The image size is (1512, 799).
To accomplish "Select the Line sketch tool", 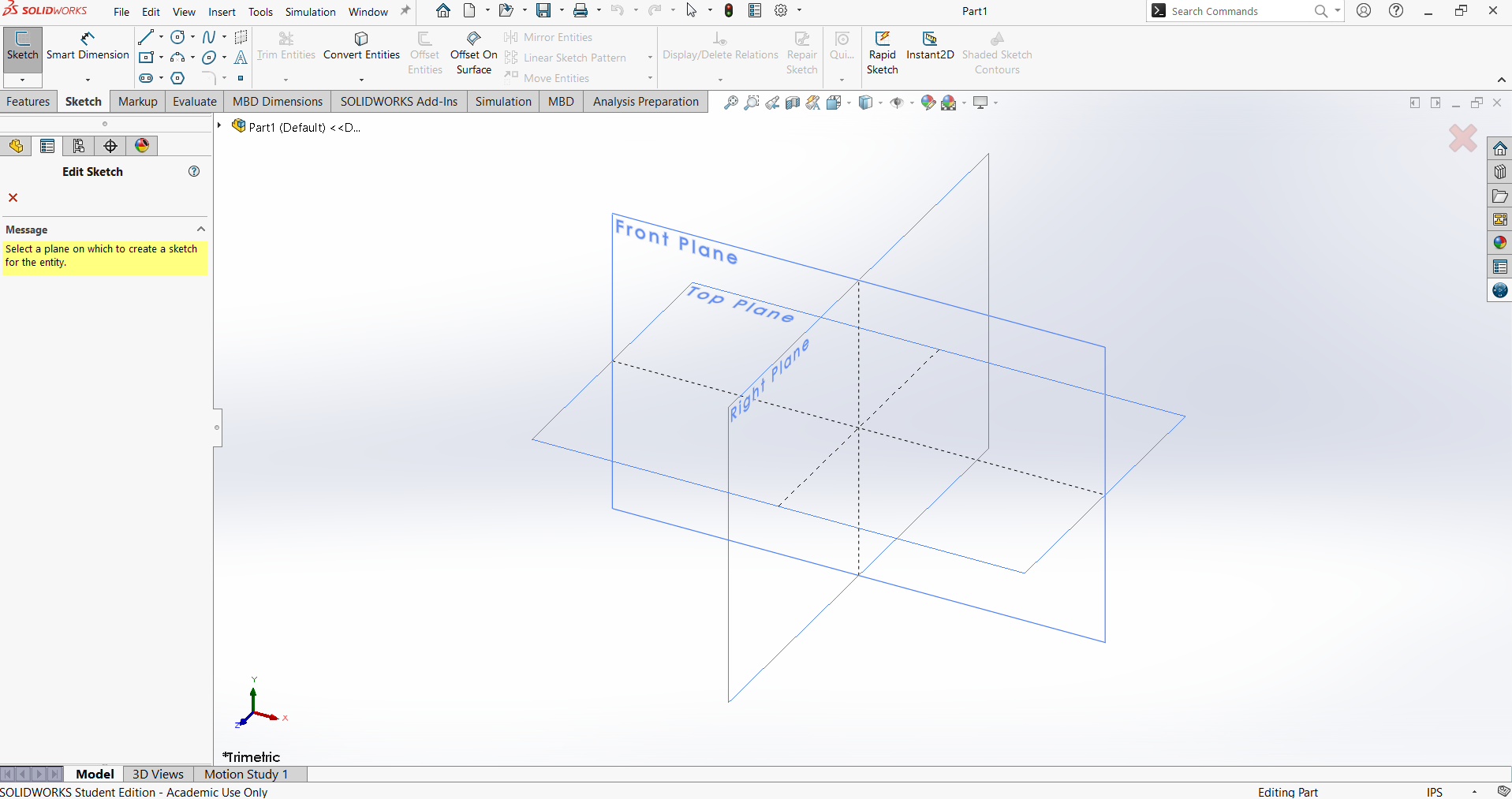I will click(x=146, y=37).
